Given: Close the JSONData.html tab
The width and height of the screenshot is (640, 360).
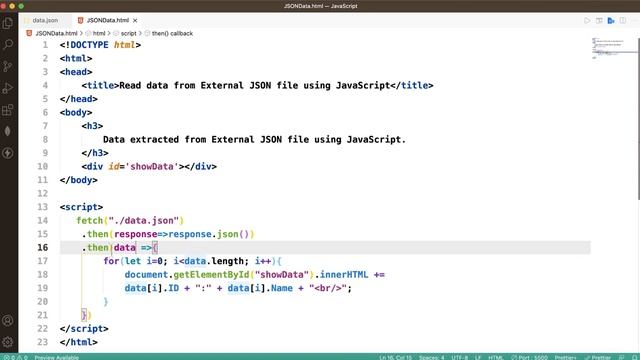Looking at the screenshot, I should point(135,20).
